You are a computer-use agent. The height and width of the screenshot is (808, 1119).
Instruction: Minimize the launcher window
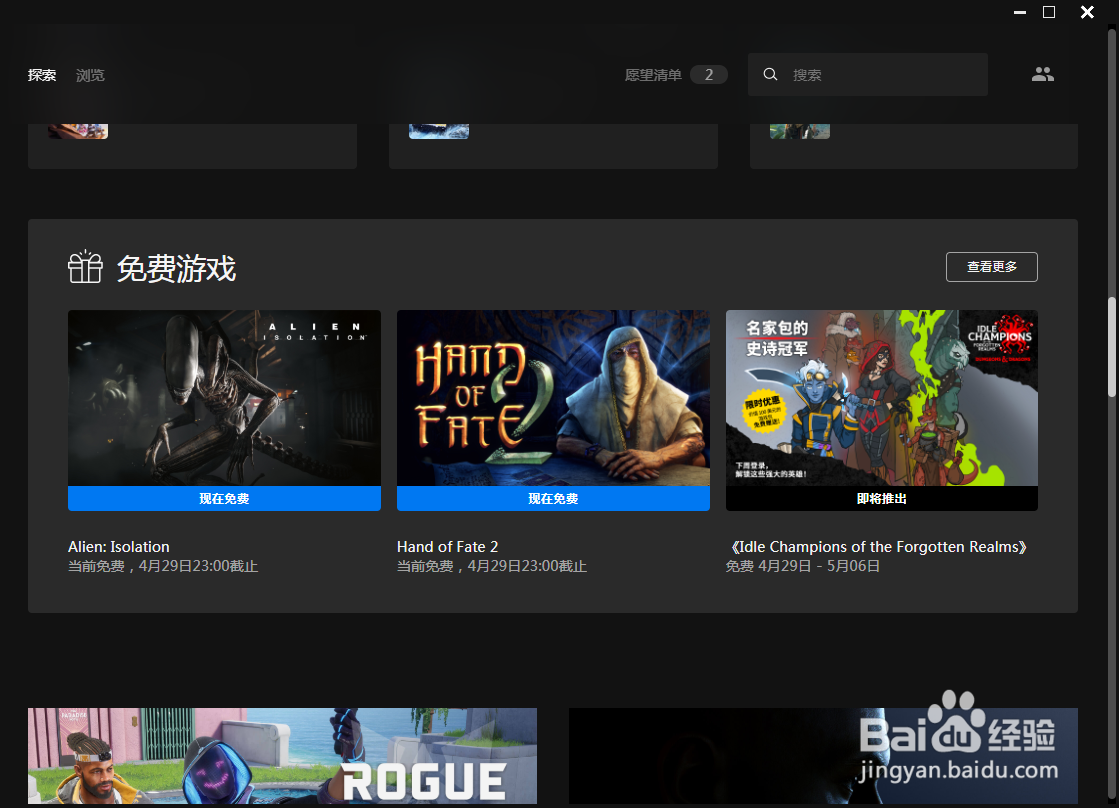(x=1020, y=12)
